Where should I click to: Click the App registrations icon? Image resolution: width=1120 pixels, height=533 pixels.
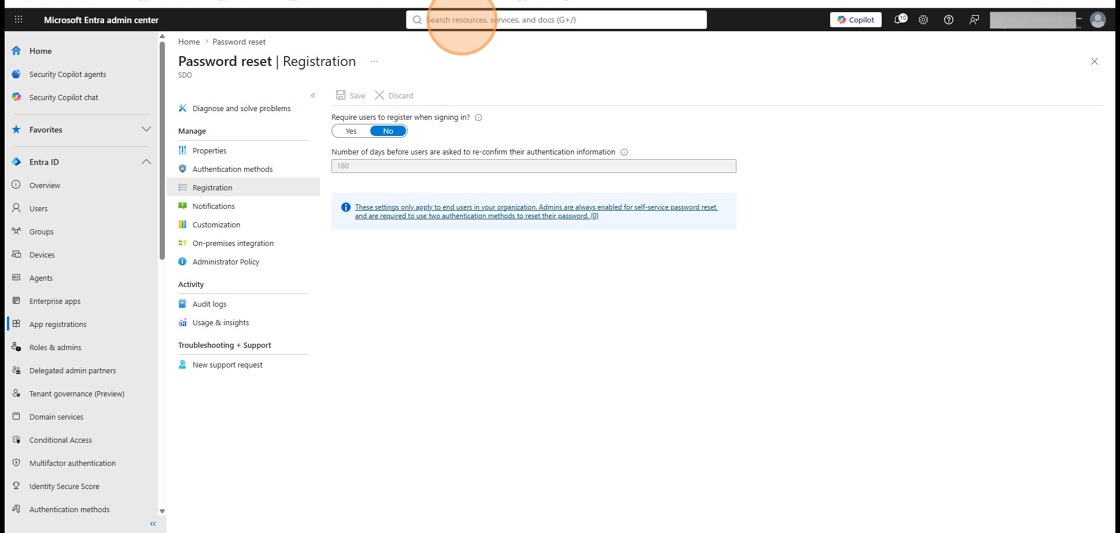pos(16,324)
